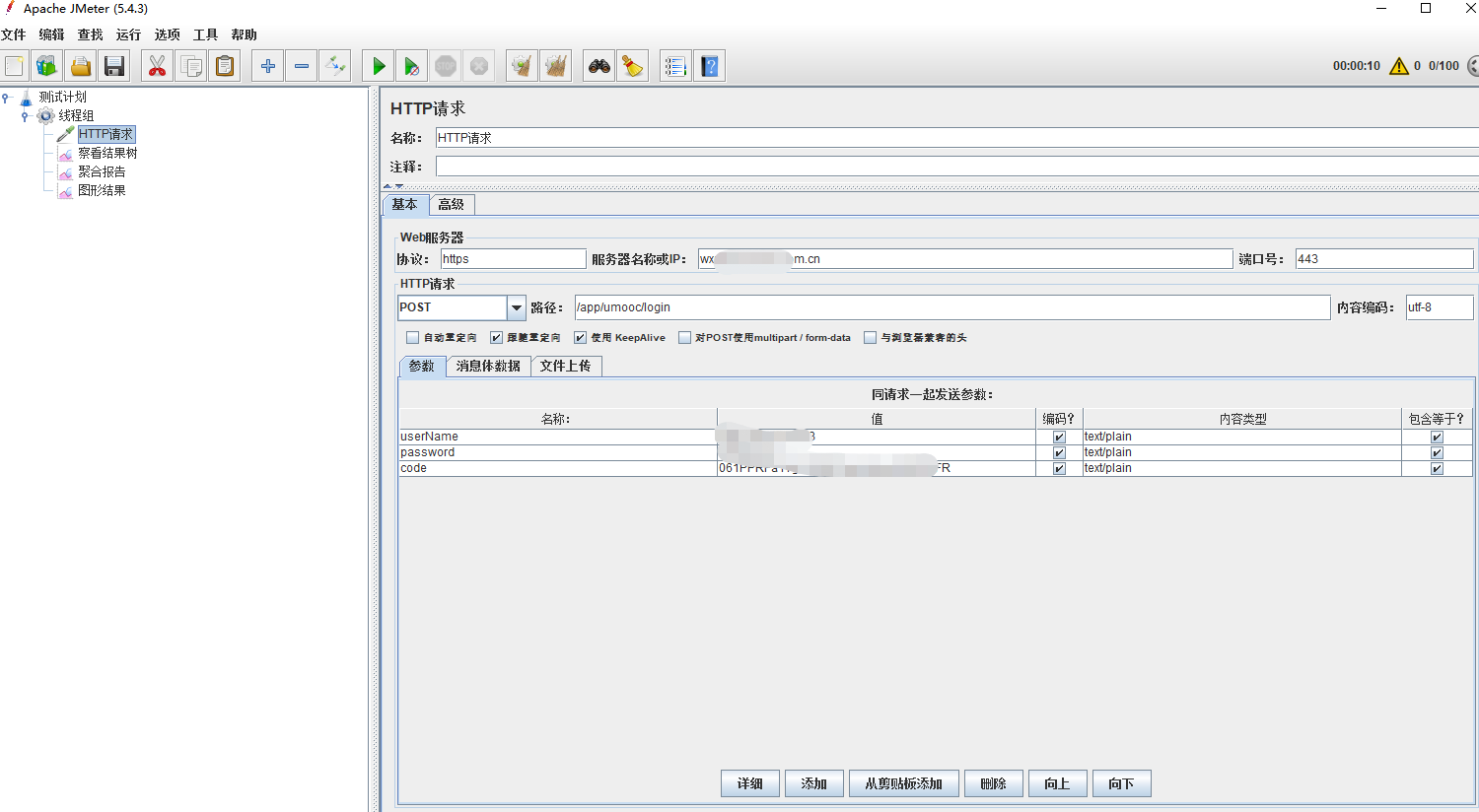Viewport: 1479px width, 812px height.
Task: Open the Help book icon
Action: (710, 66)
